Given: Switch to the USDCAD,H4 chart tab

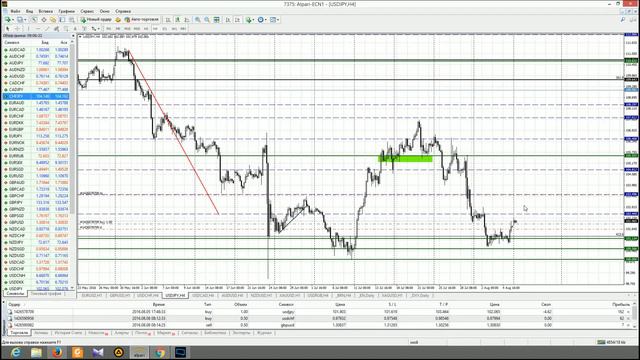Looking at the screenshot, I should [203, 295].
